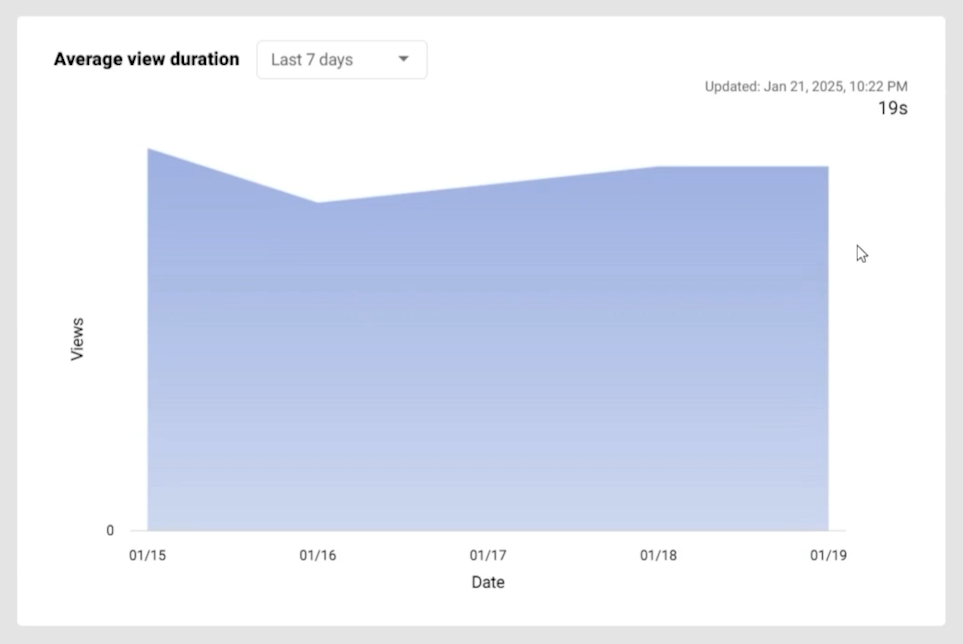Click the 01/16 date label on x-axis
The width and height of the screenshot is (963, 644).
317,556
